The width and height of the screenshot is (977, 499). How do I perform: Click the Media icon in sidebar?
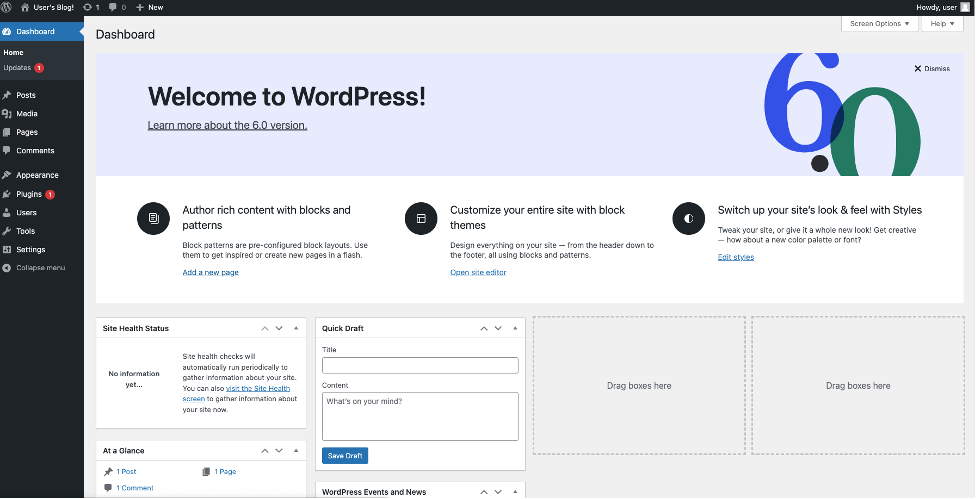(7, 113)
